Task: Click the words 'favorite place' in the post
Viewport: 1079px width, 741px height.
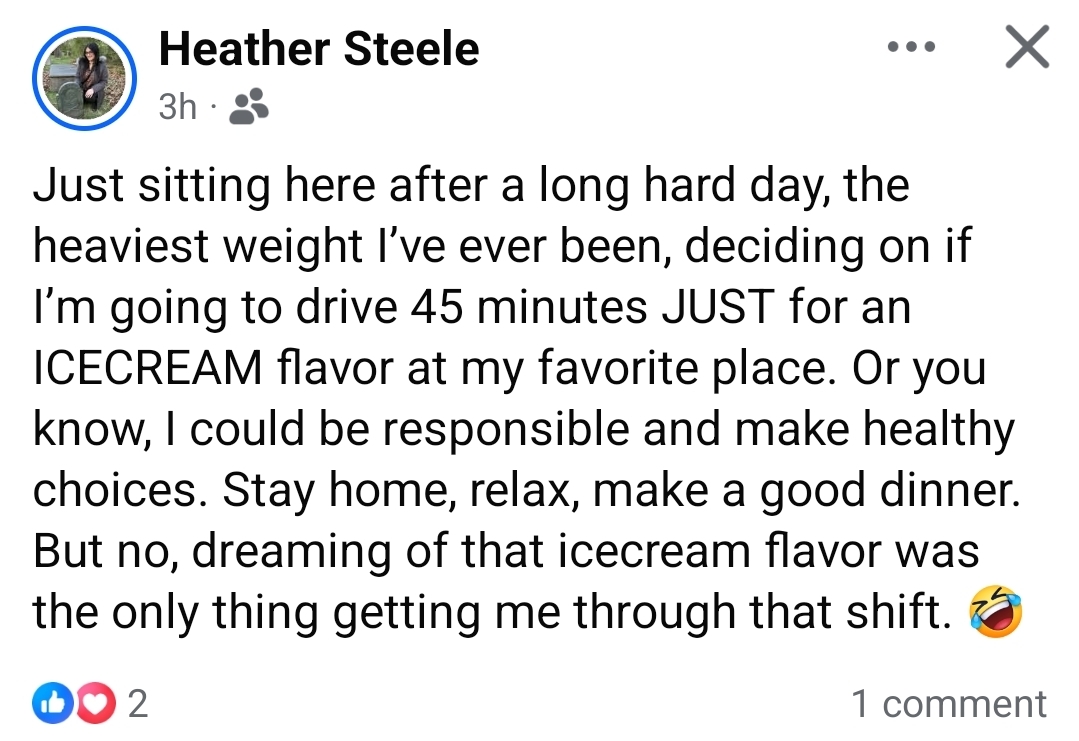Action: pyautogui.click(x=682, y=369)
